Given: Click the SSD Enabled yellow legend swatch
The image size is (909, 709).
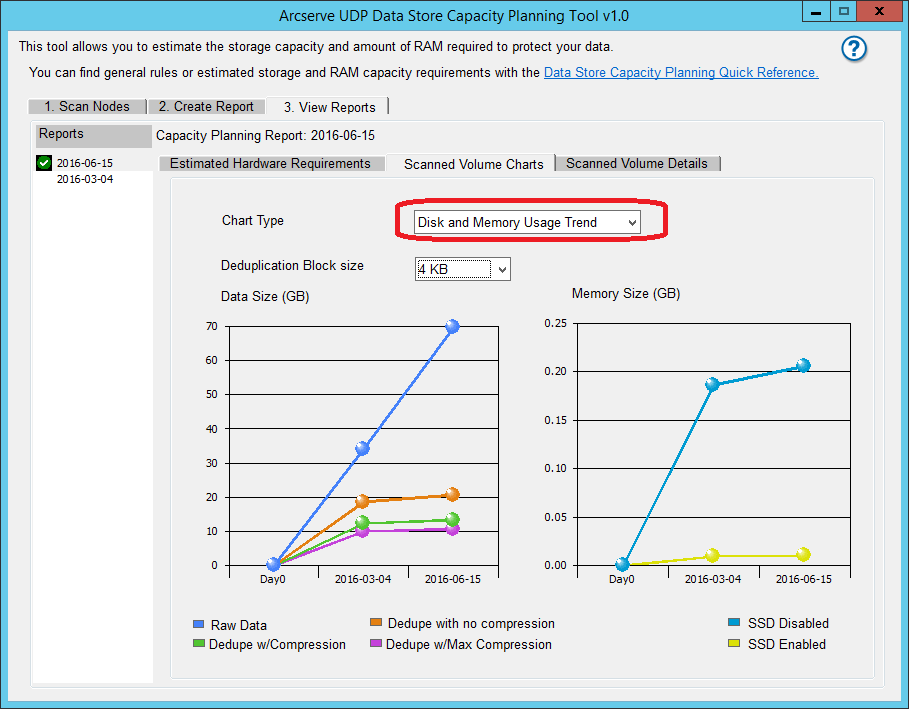Looking at the screenshot, I should coord(734,643).
